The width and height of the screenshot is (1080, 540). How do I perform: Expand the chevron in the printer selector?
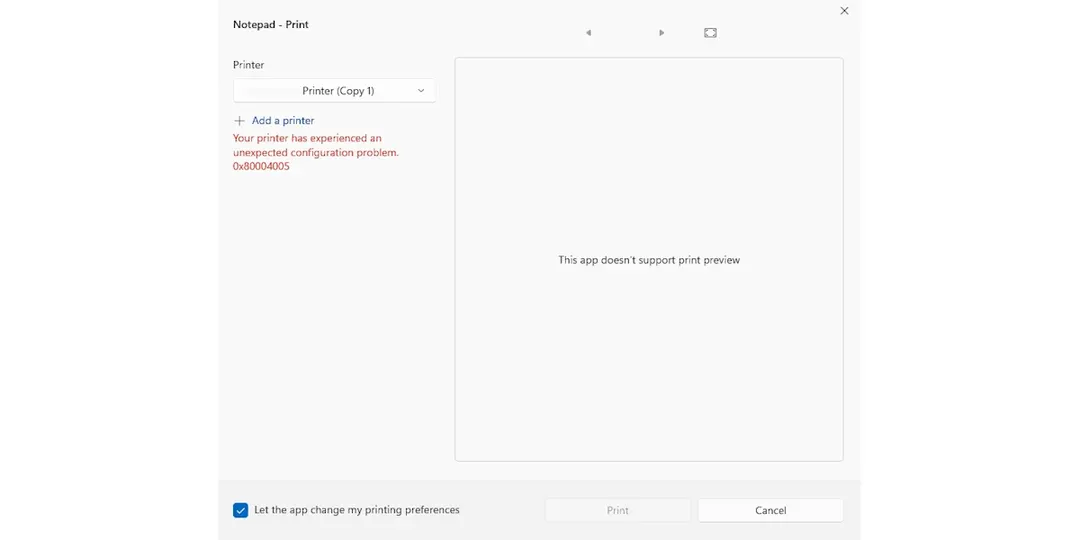click(x=421, y=91)
